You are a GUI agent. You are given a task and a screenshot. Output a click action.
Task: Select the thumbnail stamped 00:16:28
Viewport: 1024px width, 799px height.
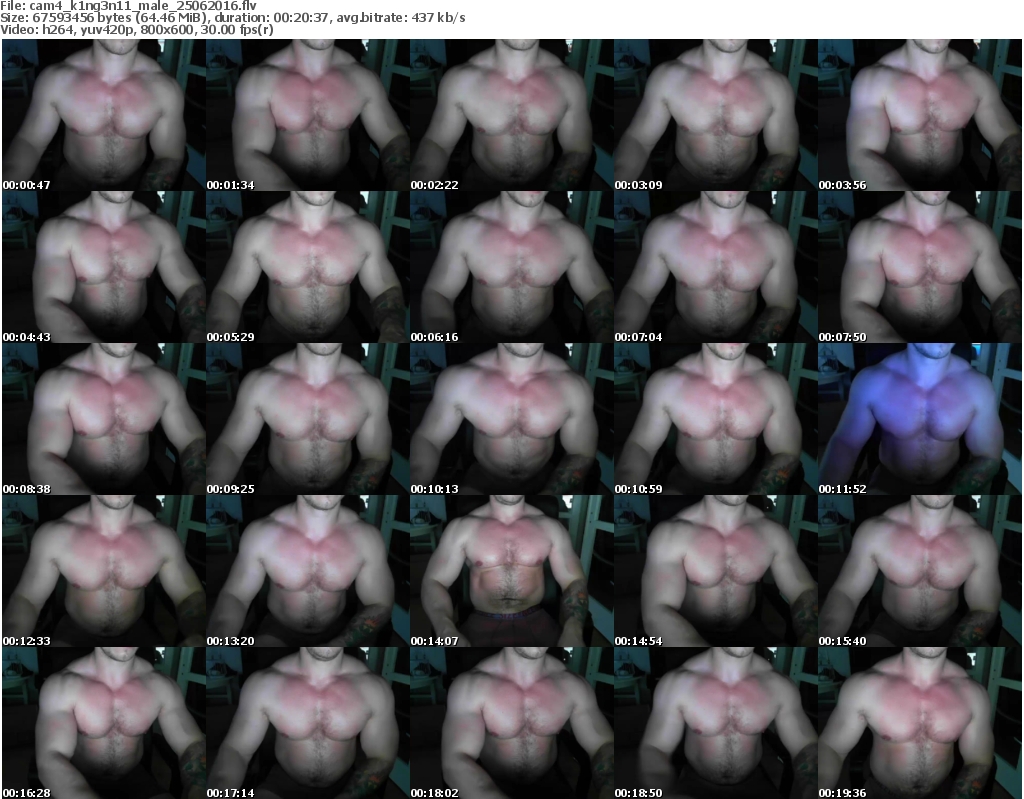coord(104,723)
